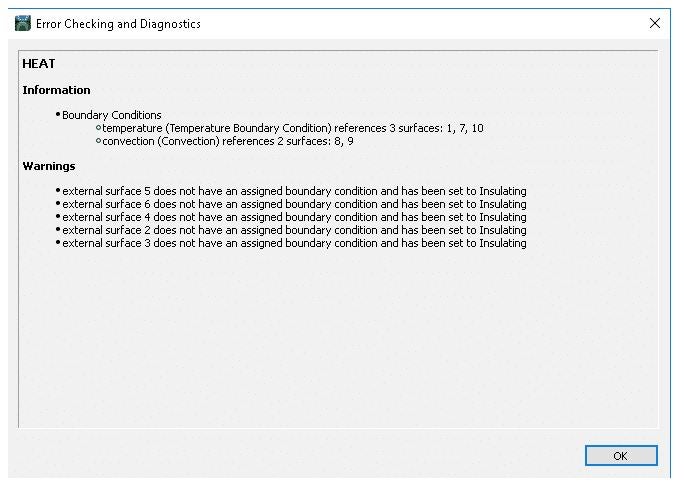Click the Warnings section heading
The width and height of the screenshot is (684, 491).
click(49, 166)
